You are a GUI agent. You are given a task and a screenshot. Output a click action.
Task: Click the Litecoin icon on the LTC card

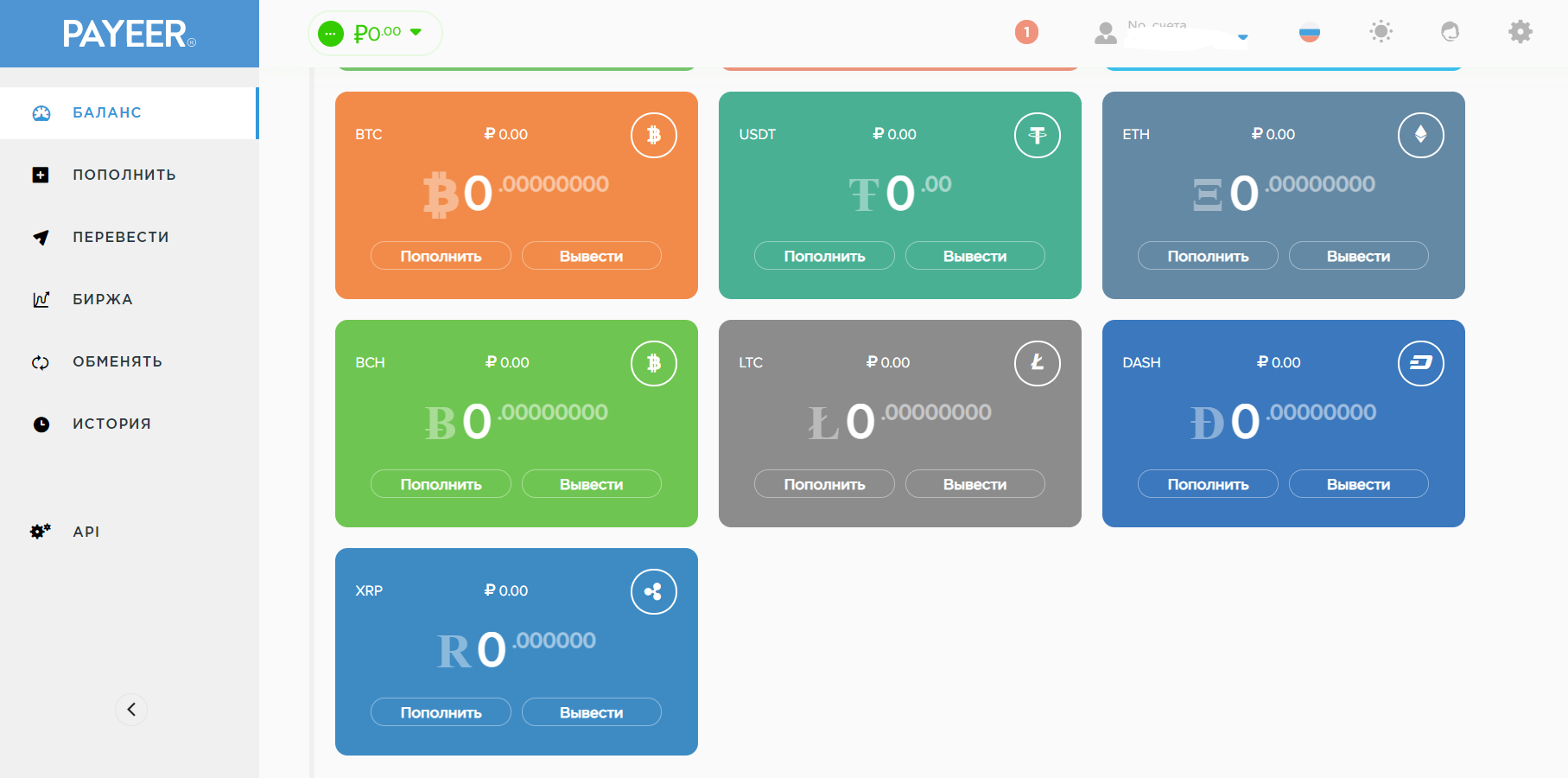point(1038,363)
